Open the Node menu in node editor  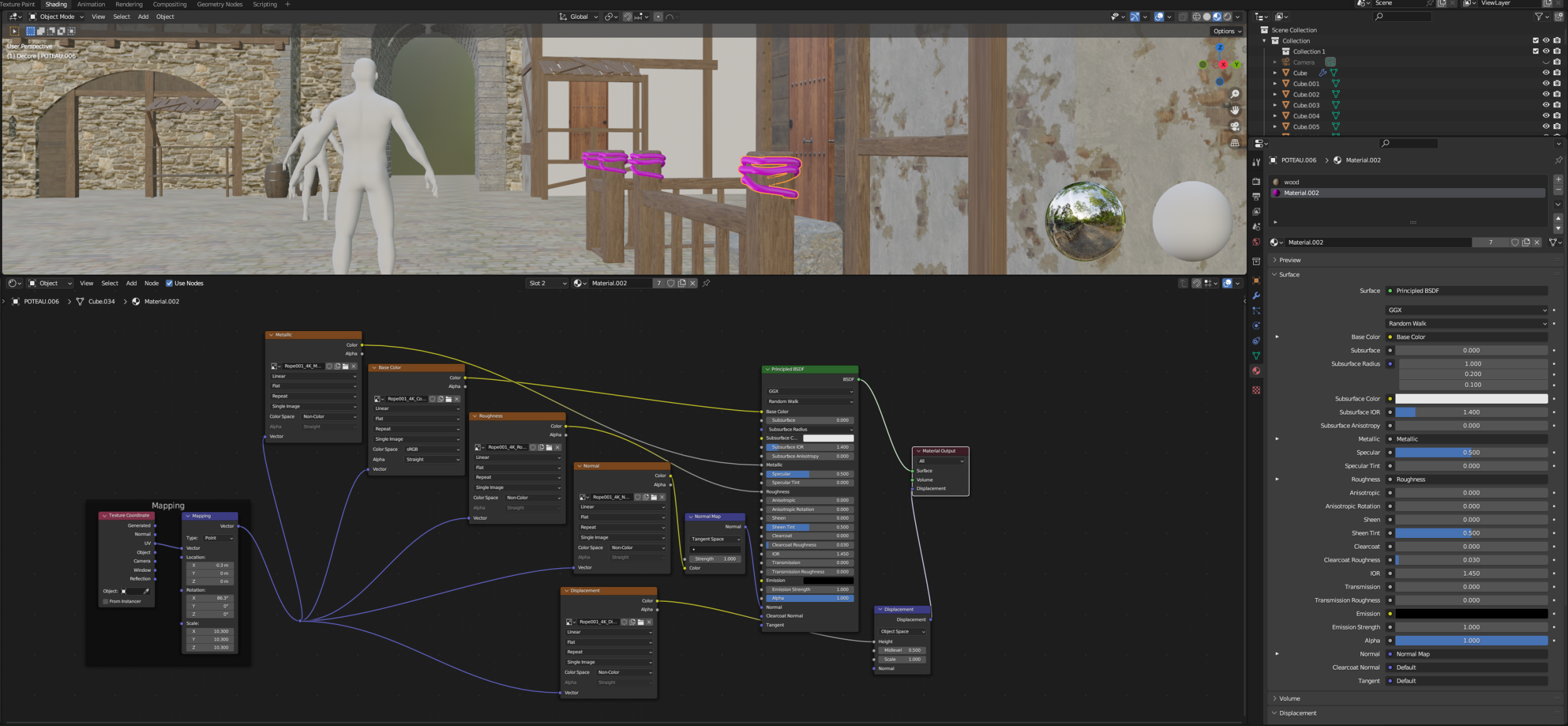[151, 283]
